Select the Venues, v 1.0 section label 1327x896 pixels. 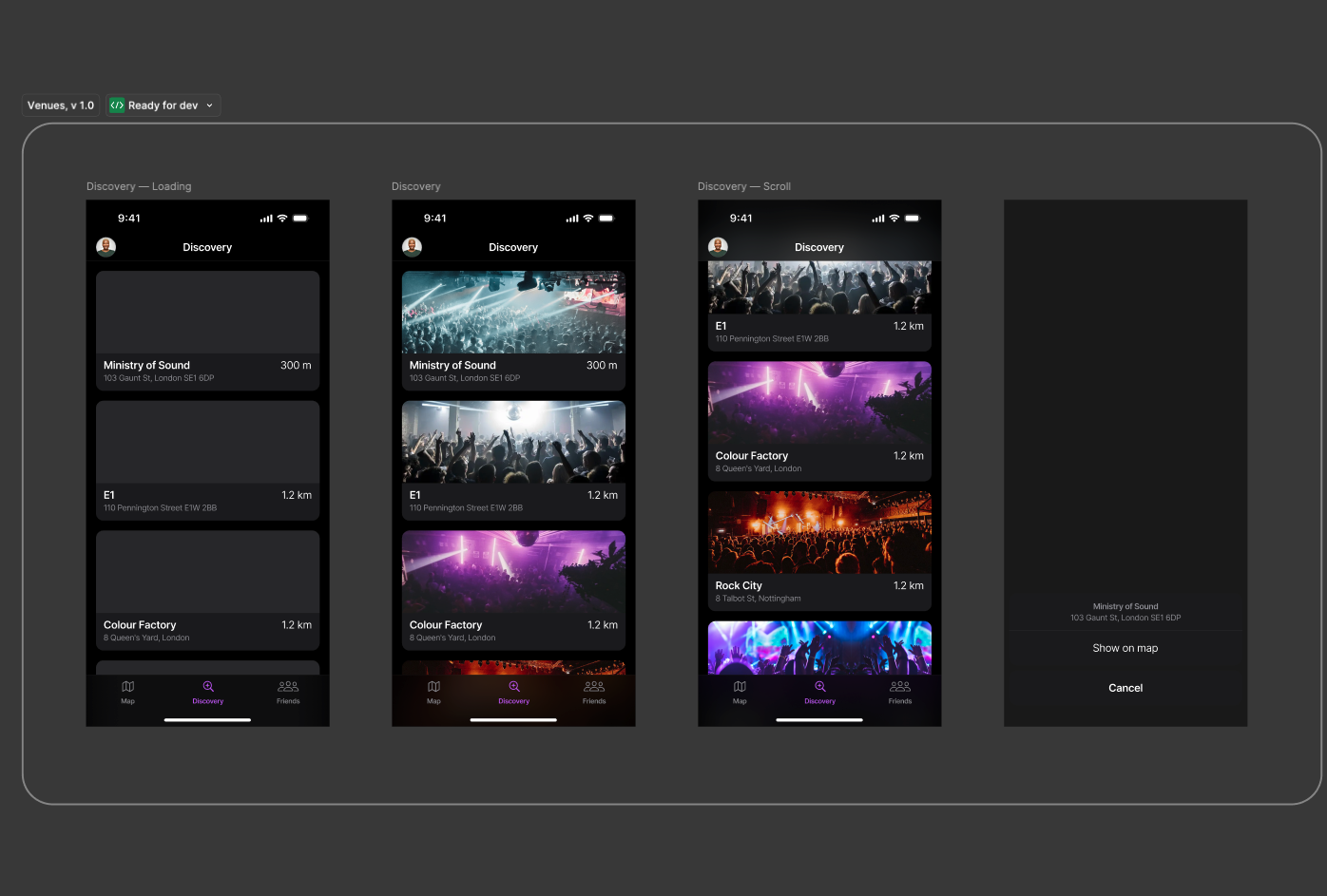[x=61, y=105]
